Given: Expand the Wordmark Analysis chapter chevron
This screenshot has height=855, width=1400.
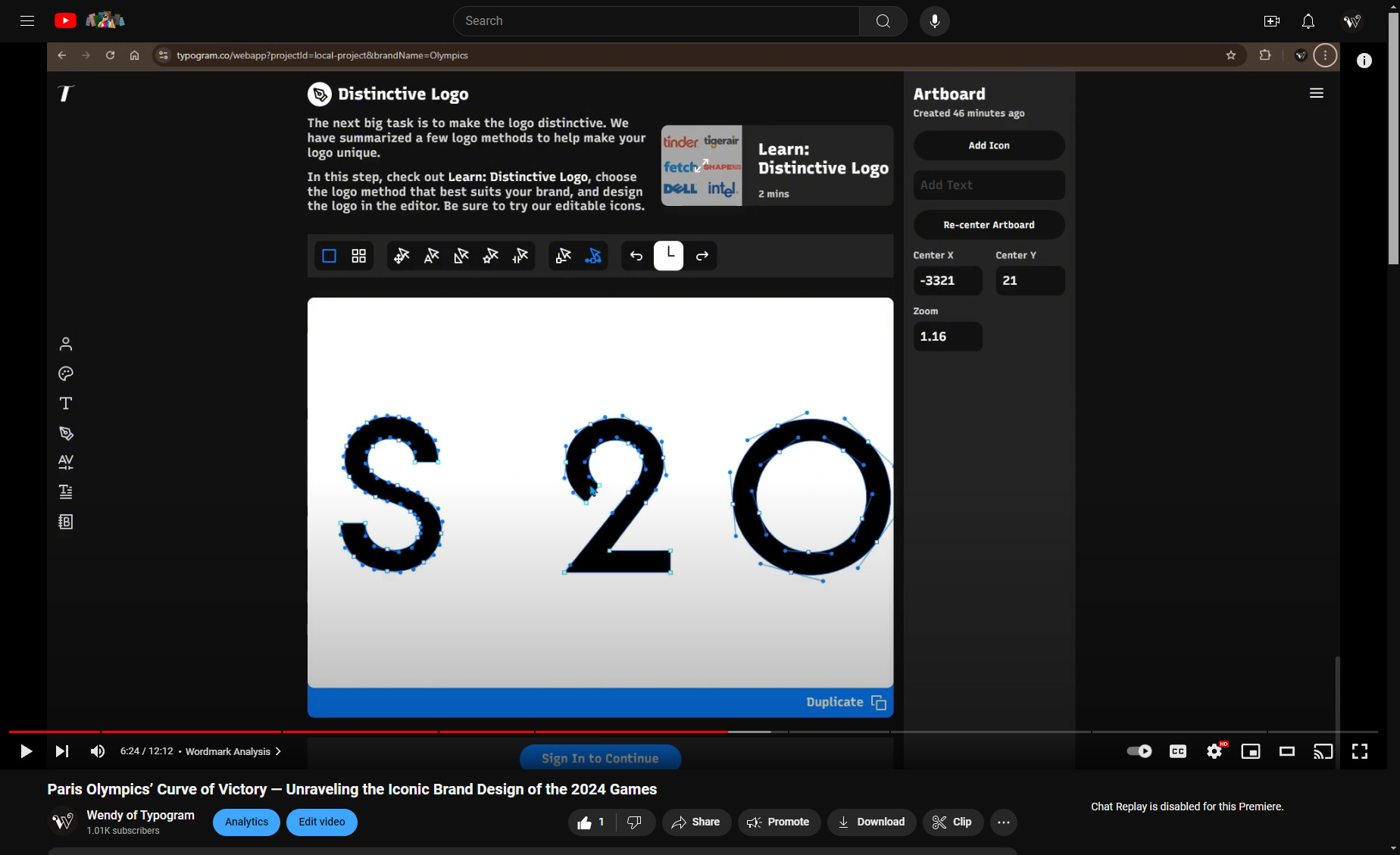Looking at the screenshot, I should point(278,751).
